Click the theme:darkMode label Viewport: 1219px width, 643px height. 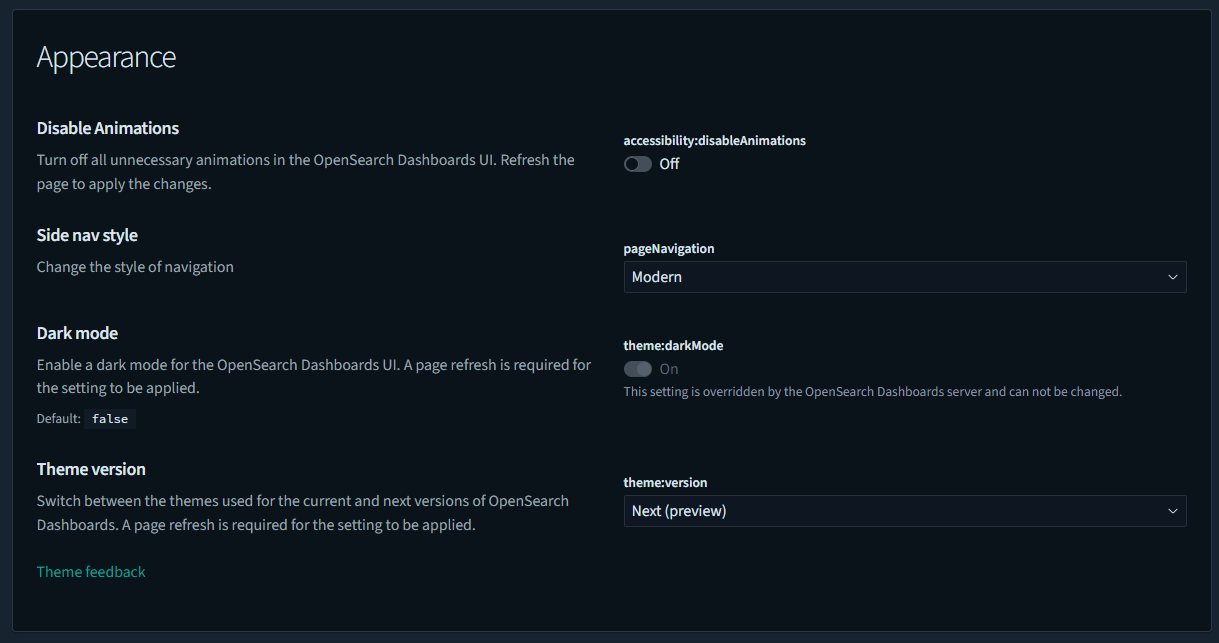(673, 345)
